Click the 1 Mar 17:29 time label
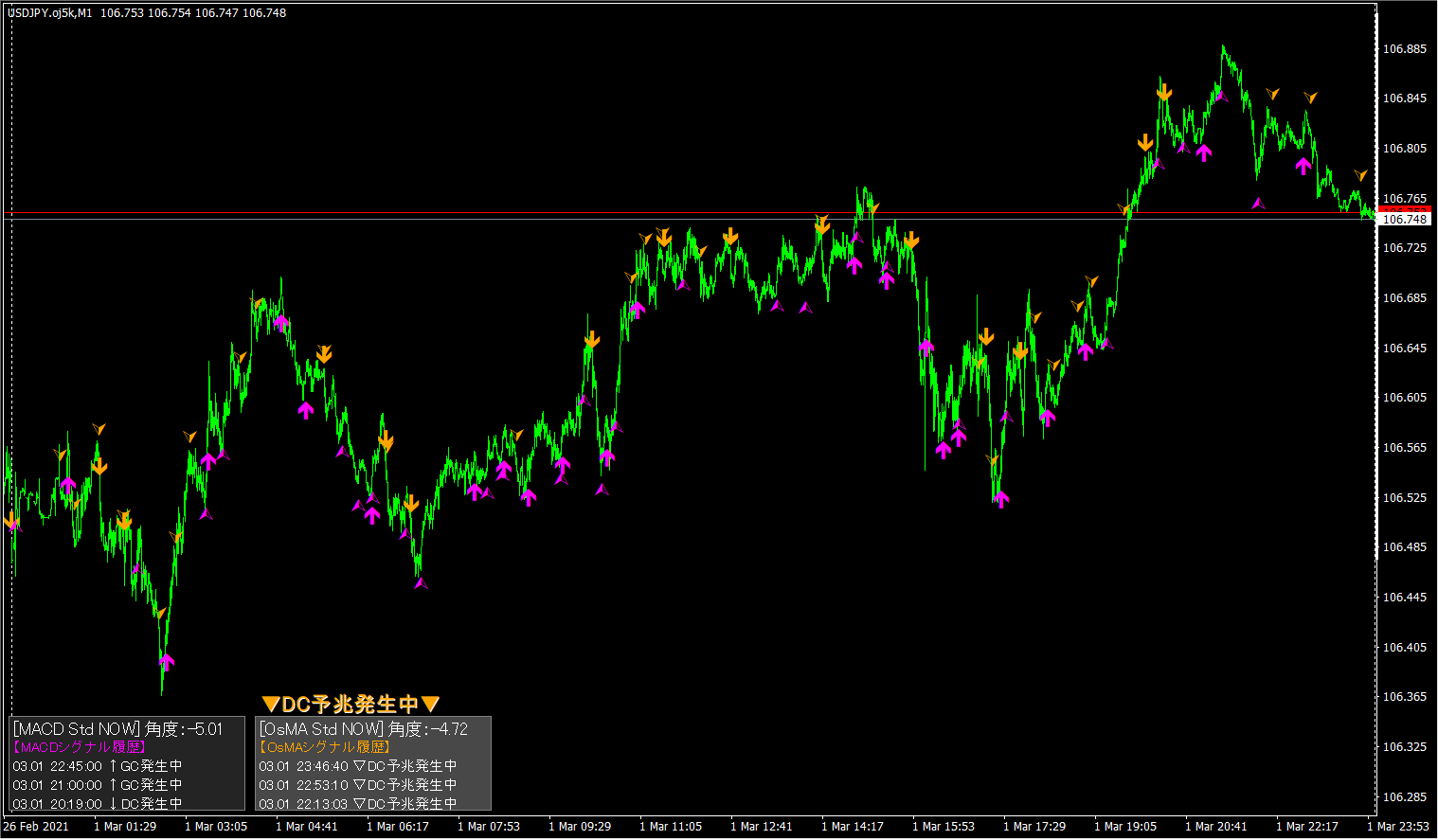Viewport: 1438px width, 840px height. (1034, 827)
